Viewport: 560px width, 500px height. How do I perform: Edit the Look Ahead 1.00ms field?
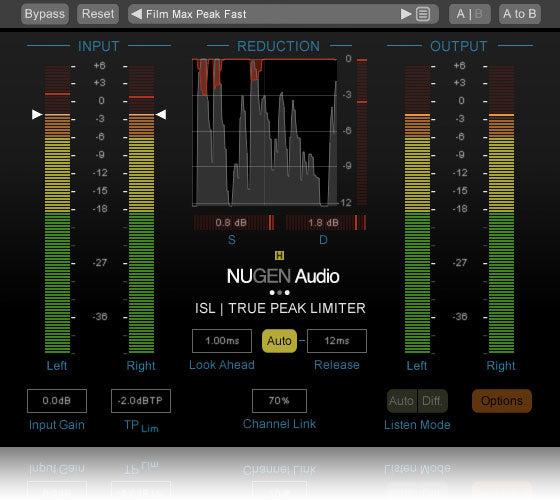point(222,341)
